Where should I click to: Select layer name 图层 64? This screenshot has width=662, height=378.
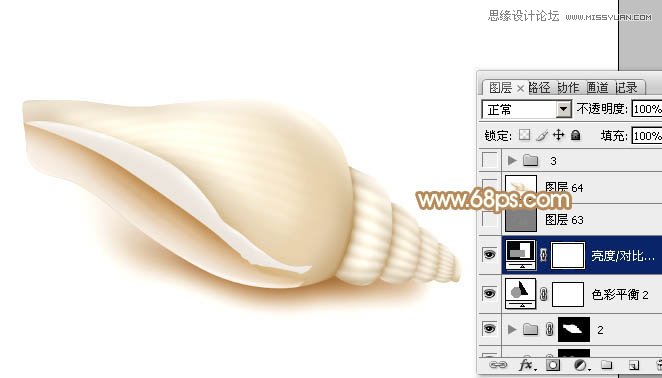click(x=564, y=187)
